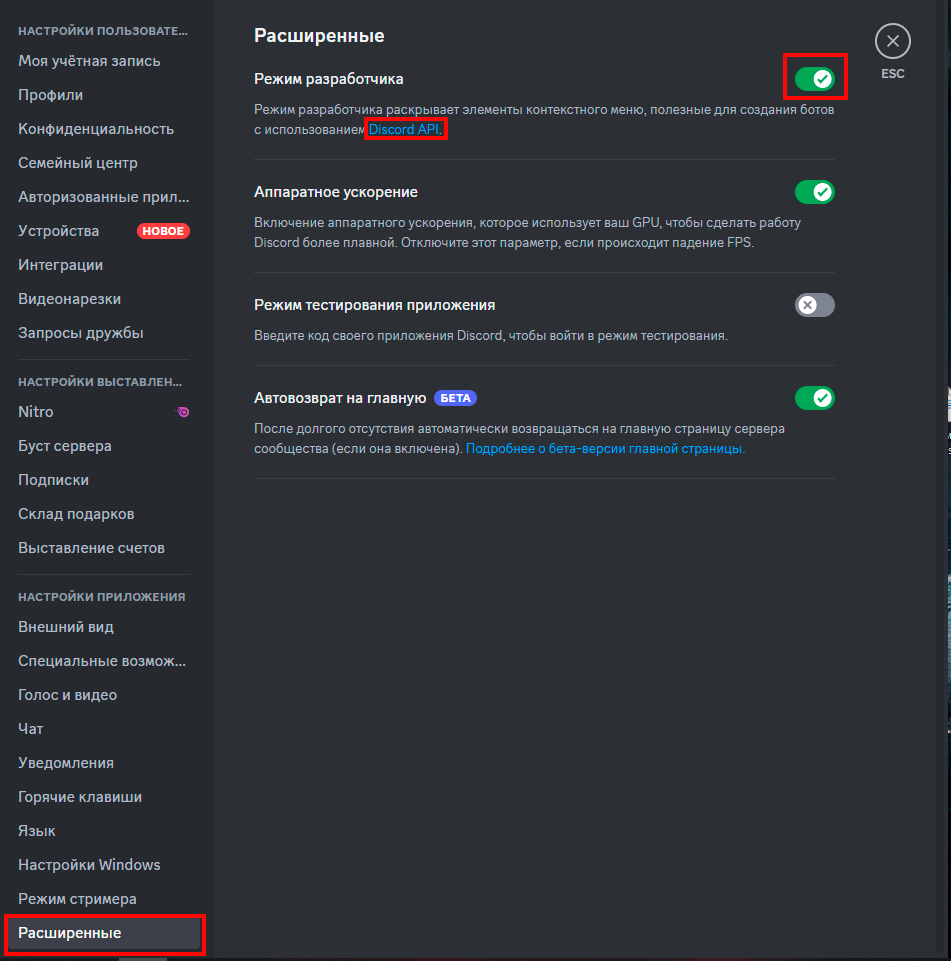Select Профили in the sidebar
This screenshot has width=951, height=961.
pos(51,95)
